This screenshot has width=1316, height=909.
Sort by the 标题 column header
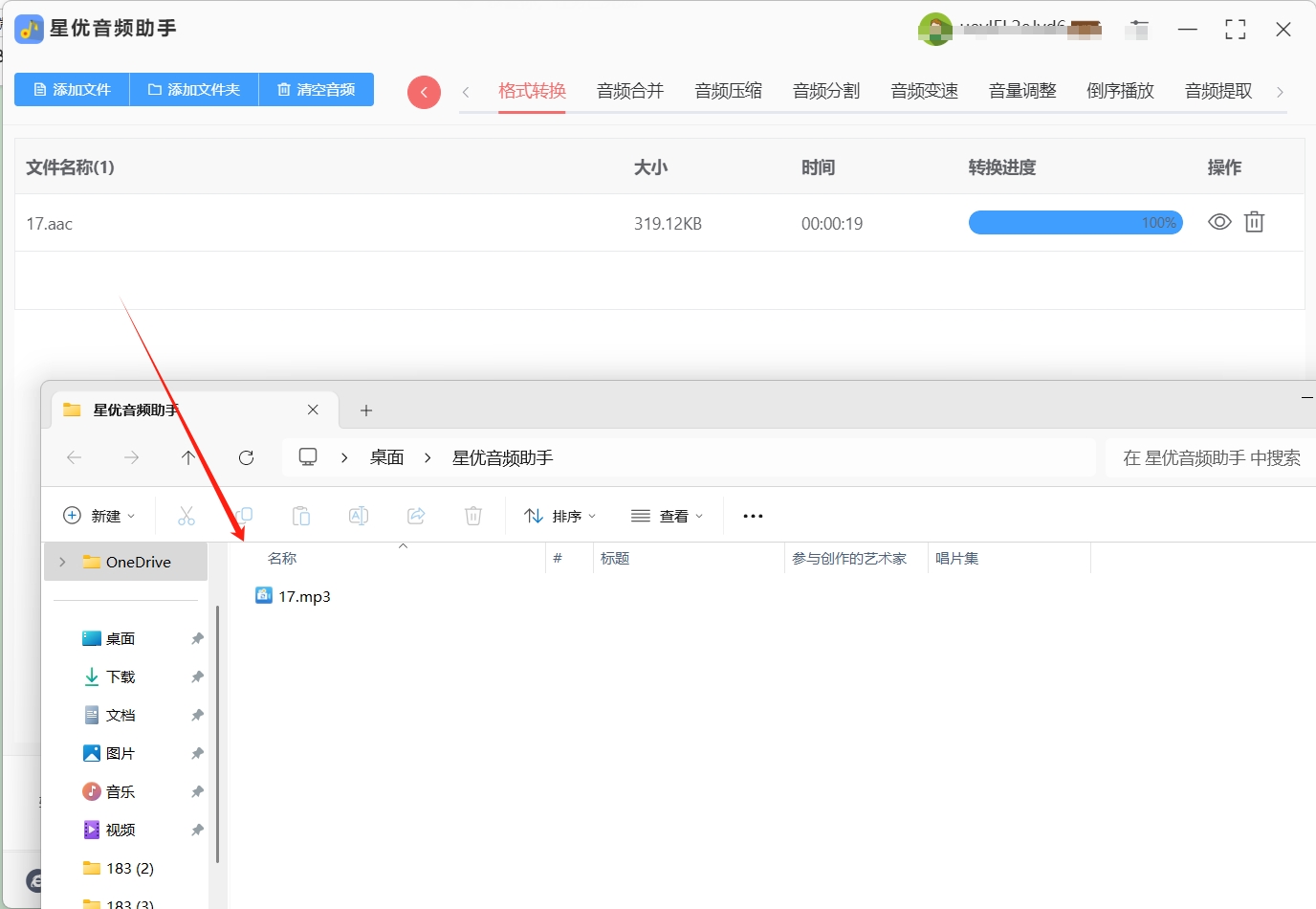pos(615,558)
